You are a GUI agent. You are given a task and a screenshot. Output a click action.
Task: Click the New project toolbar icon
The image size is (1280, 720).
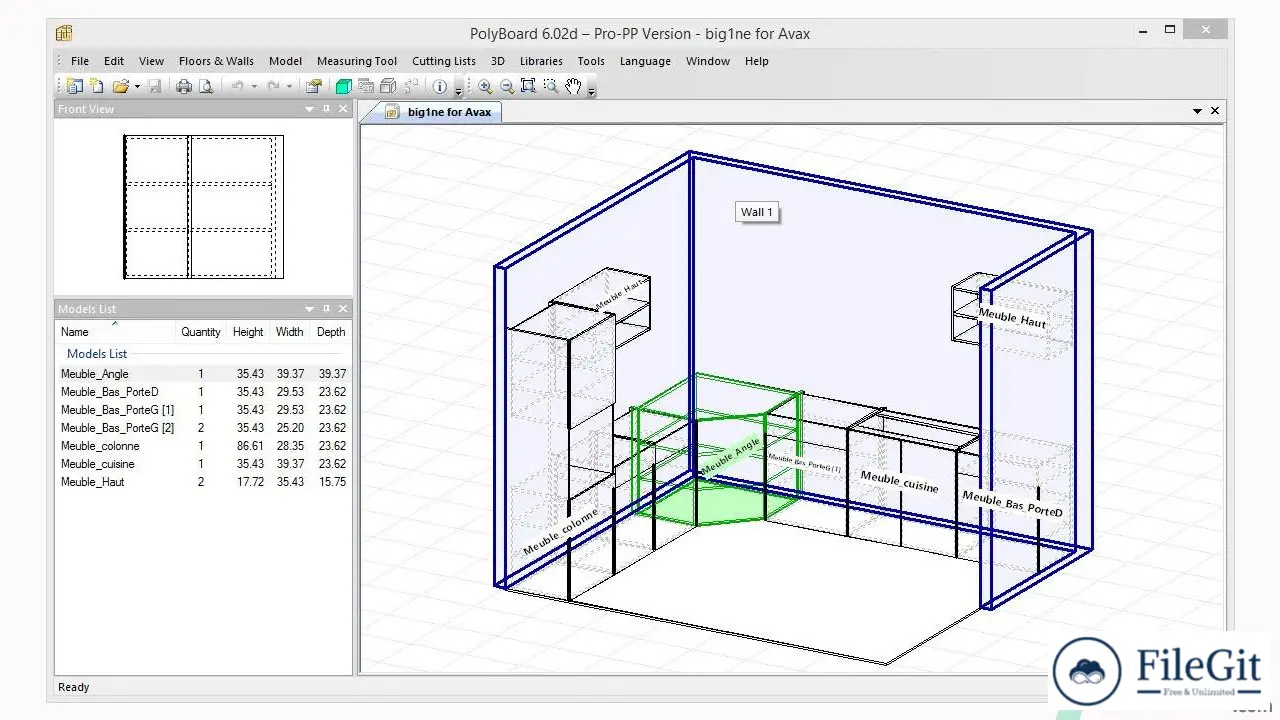pos(74,87)
